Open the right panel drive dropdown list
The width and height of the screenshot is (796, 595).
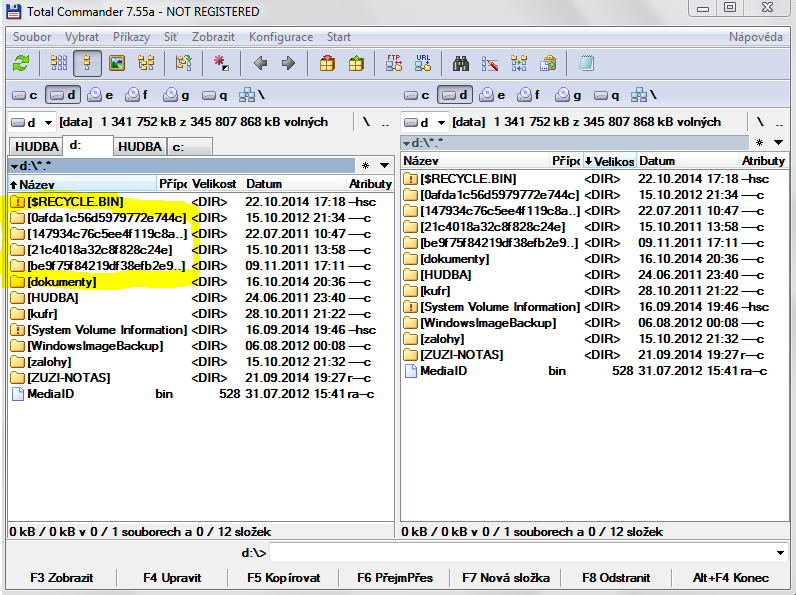point(425,122)
